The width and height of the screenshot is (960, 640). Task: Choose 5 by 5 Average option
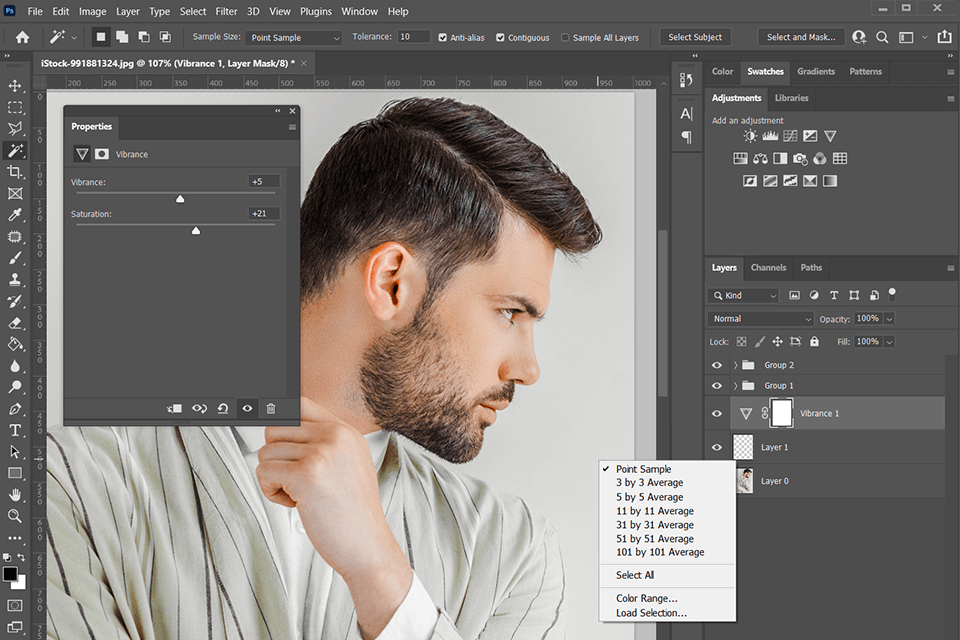(x=649, y=497)
